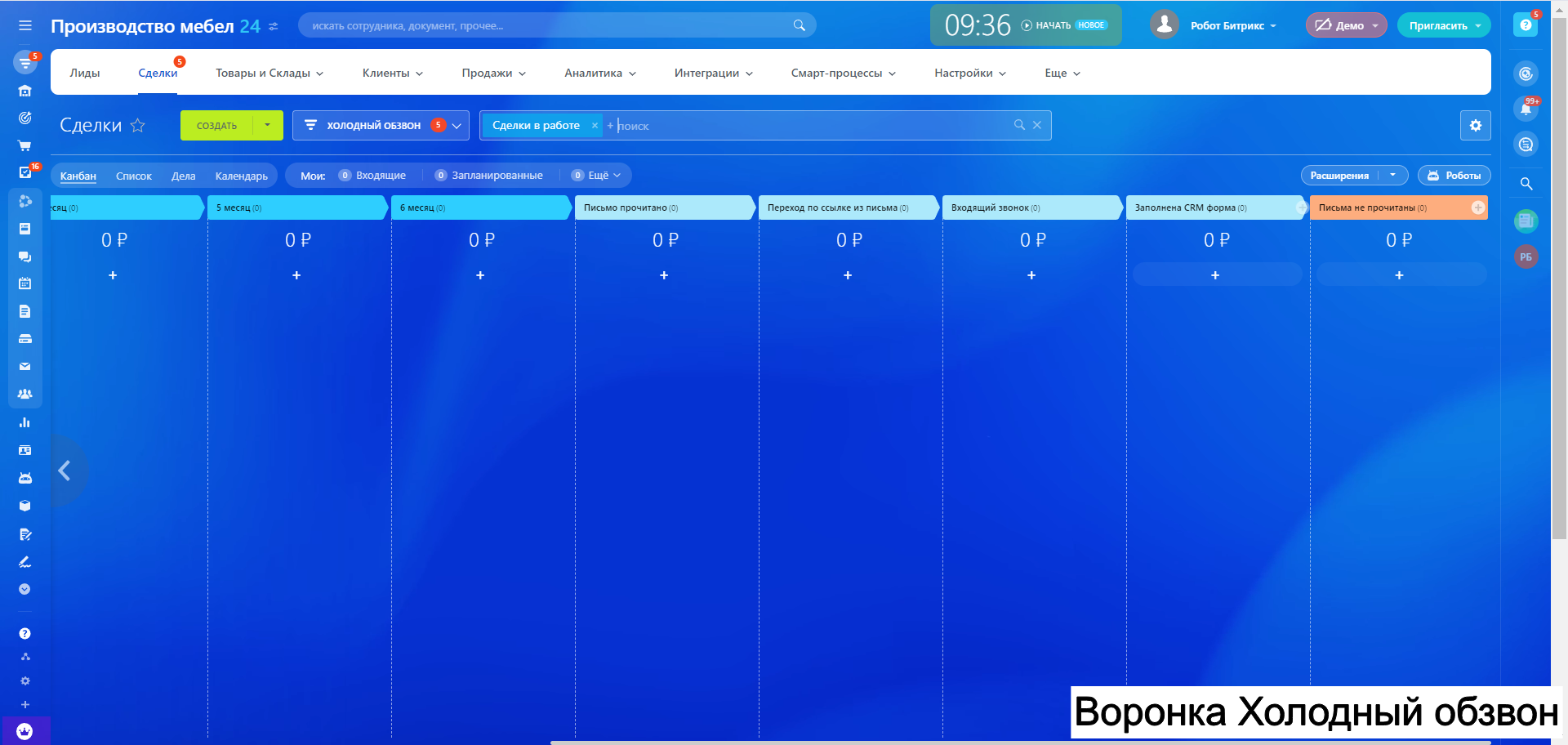The image size is (1568, 745).
Task: Open the mail envelope icon in the left sidebar
Action: click(24, 367)
